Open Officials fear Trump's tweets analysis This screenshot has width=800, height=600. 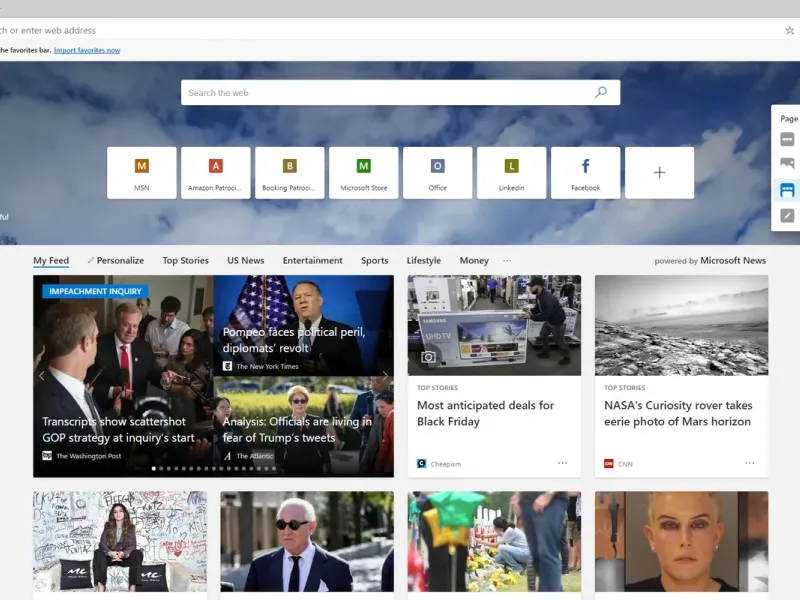pyautogui.click(x=297, y=430)
